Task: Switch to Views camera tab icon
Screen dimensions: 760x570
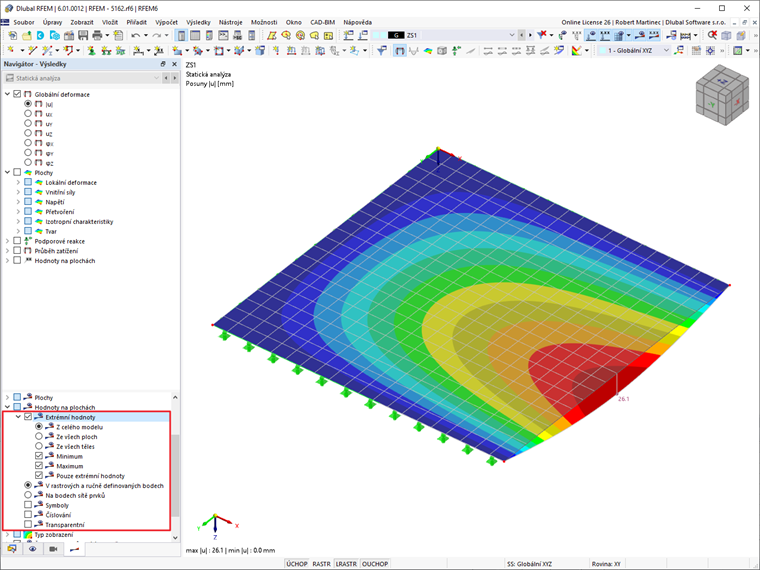Action: 53,549
